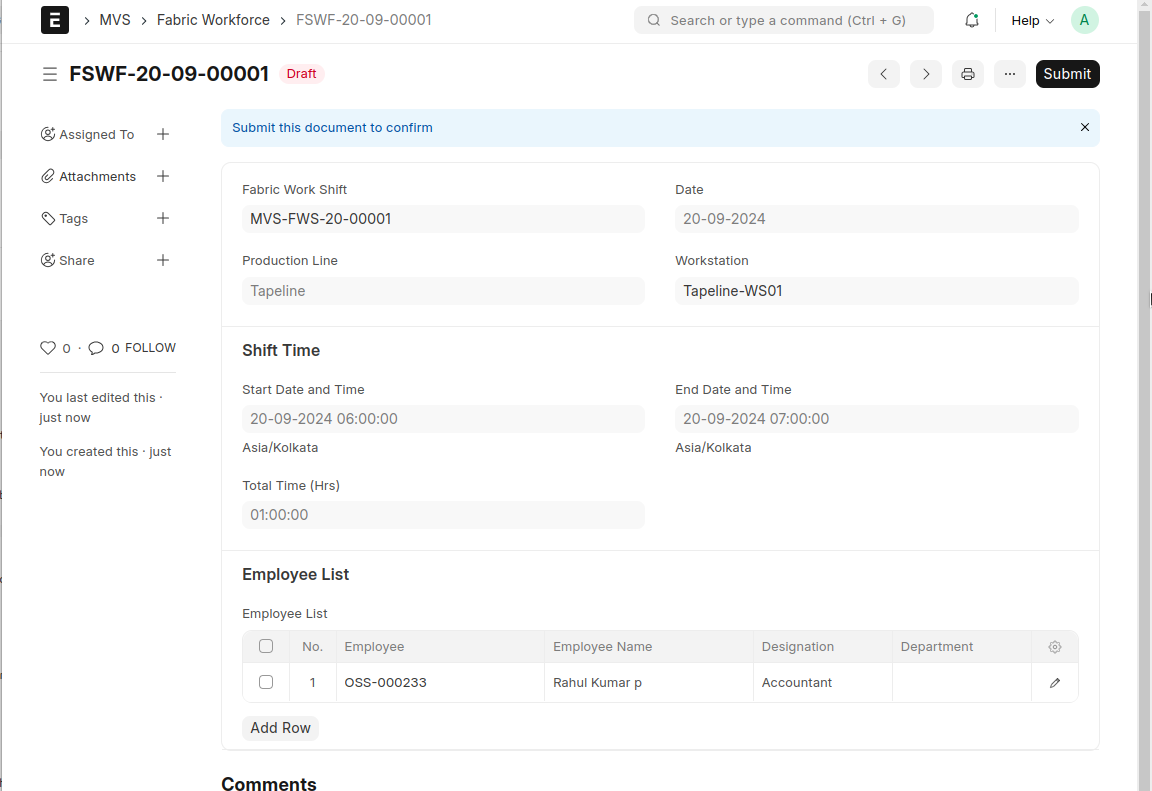Edit employee row with pencil icon

(x=1054, y=683)
